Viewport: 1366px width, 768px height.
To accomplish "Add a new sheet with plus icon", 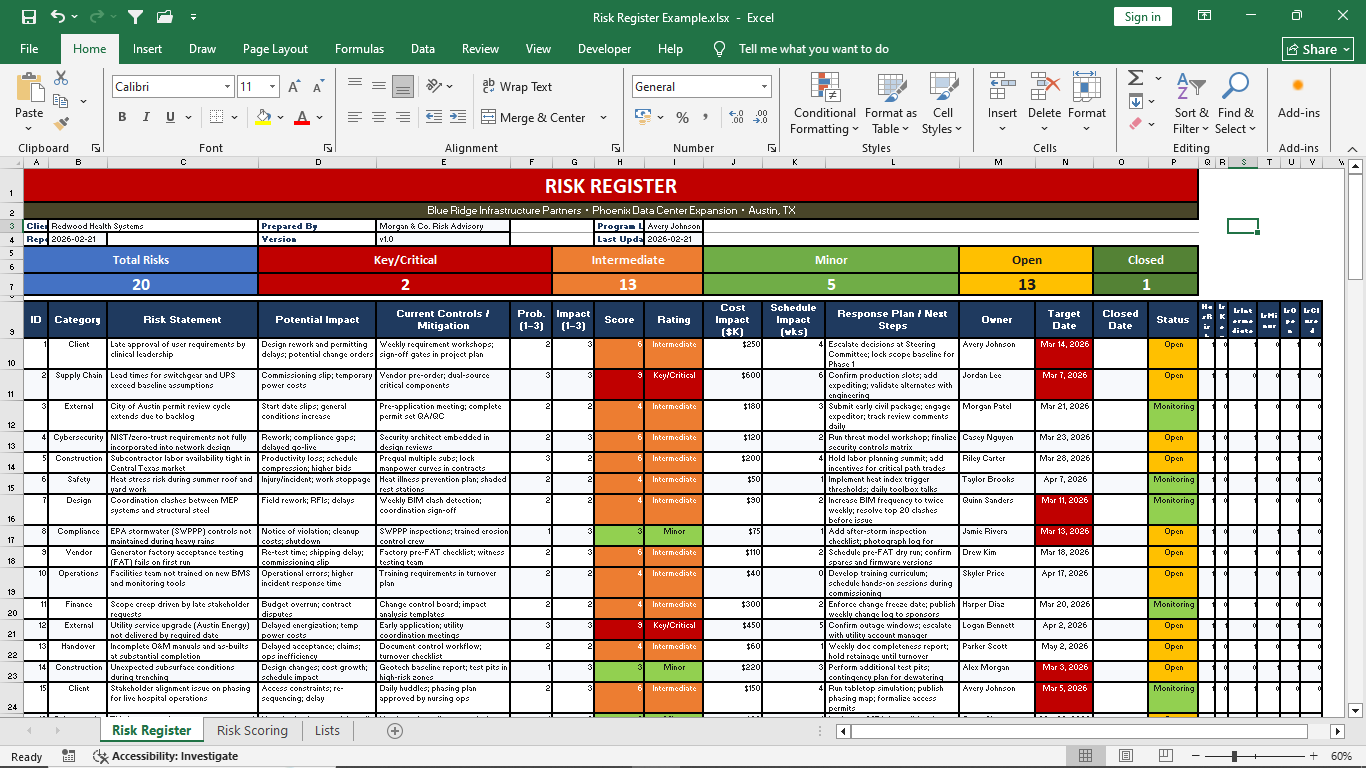I will click(x=395, y=731).
